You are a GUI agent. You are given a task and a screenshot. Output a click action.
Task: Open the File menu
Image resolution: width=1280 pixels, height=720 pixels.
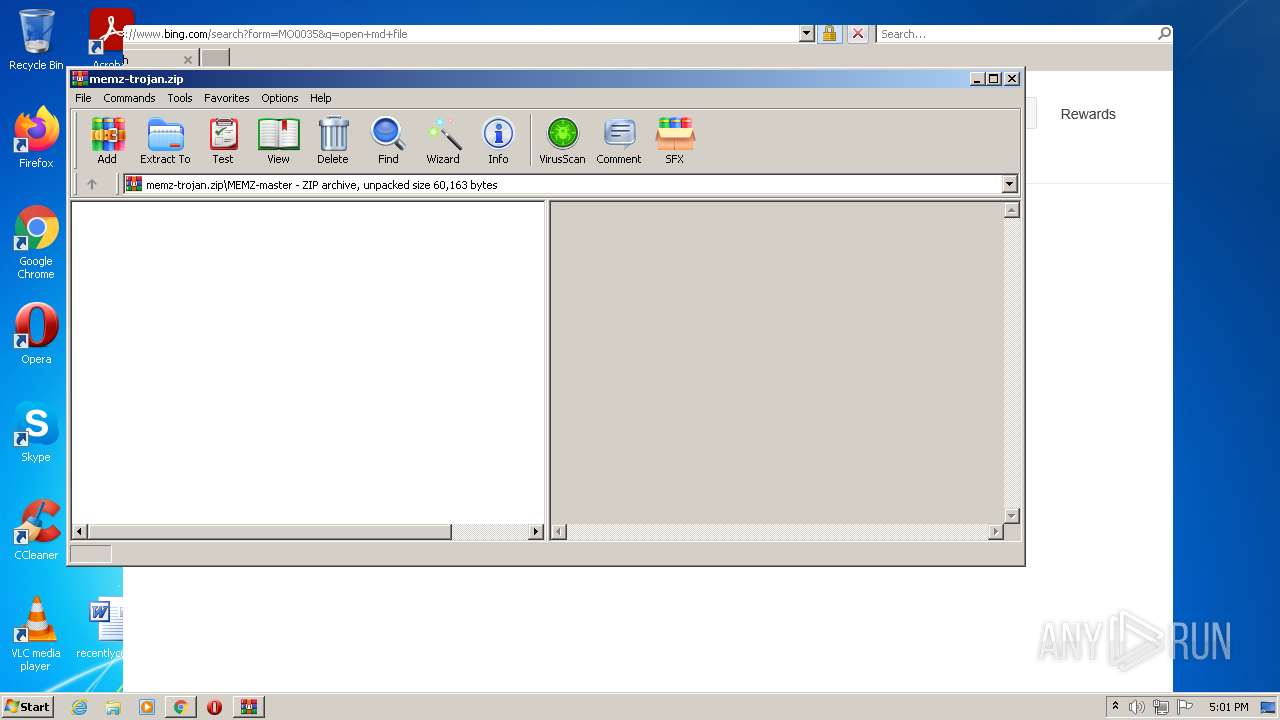point(83,98)
